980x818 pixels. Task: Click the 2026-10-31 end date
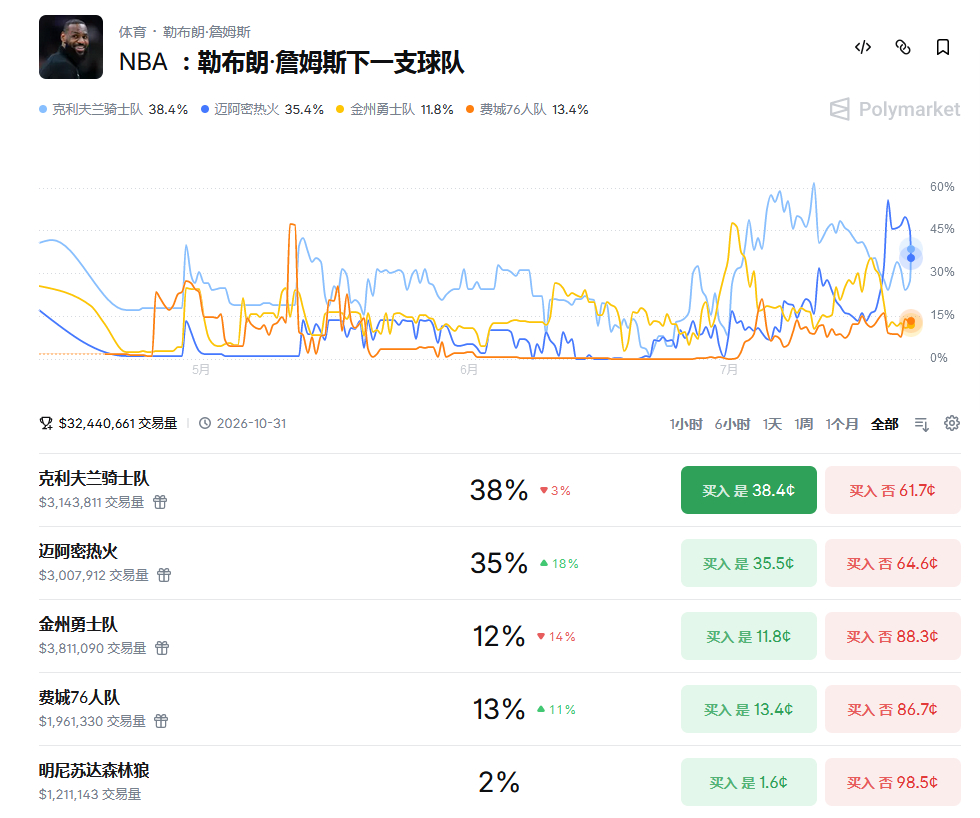point(251,424)
